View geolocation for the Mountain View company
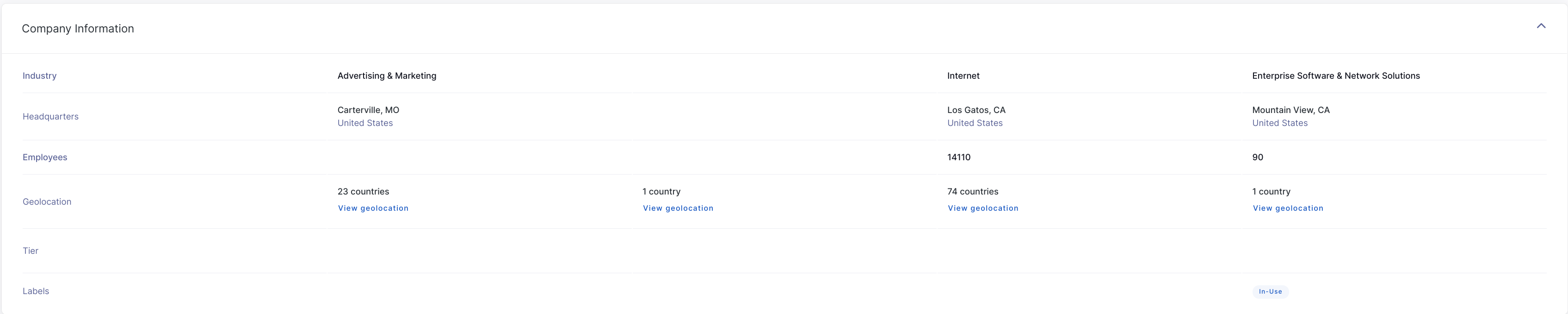Image resolution: width=1568 pixels, height=314 pixels. (1287, 208)
